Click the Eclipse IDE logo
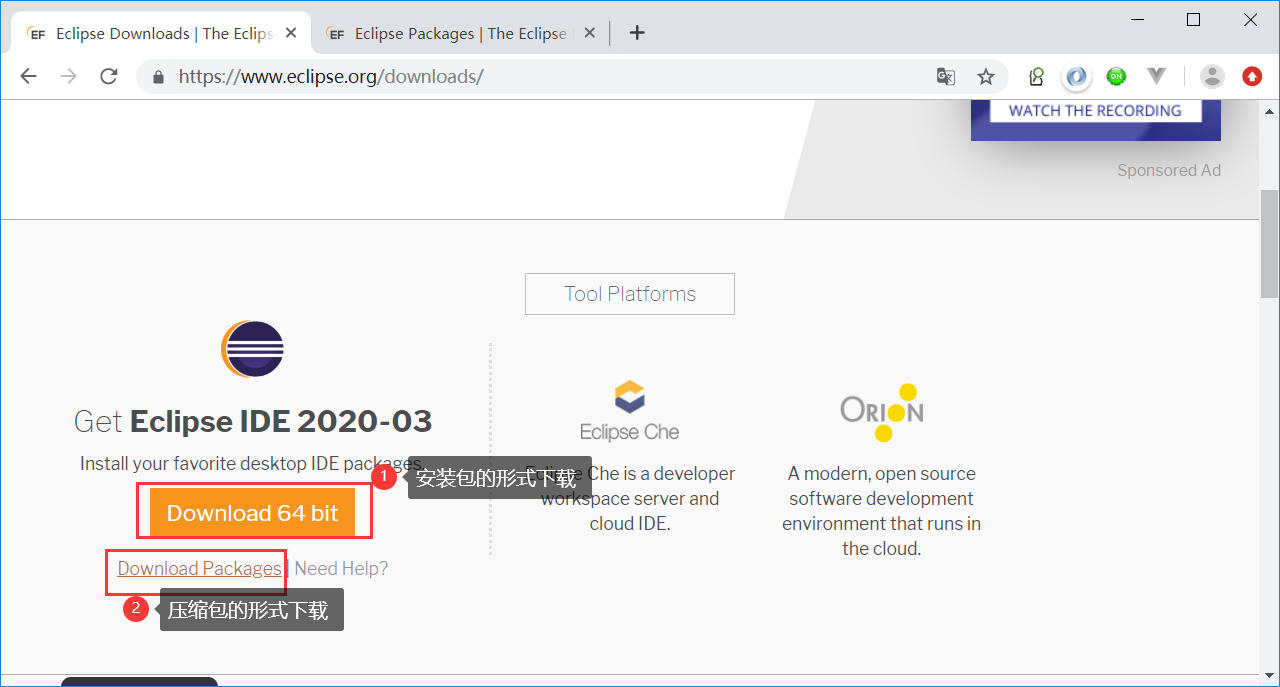 [x=253, y=349]
